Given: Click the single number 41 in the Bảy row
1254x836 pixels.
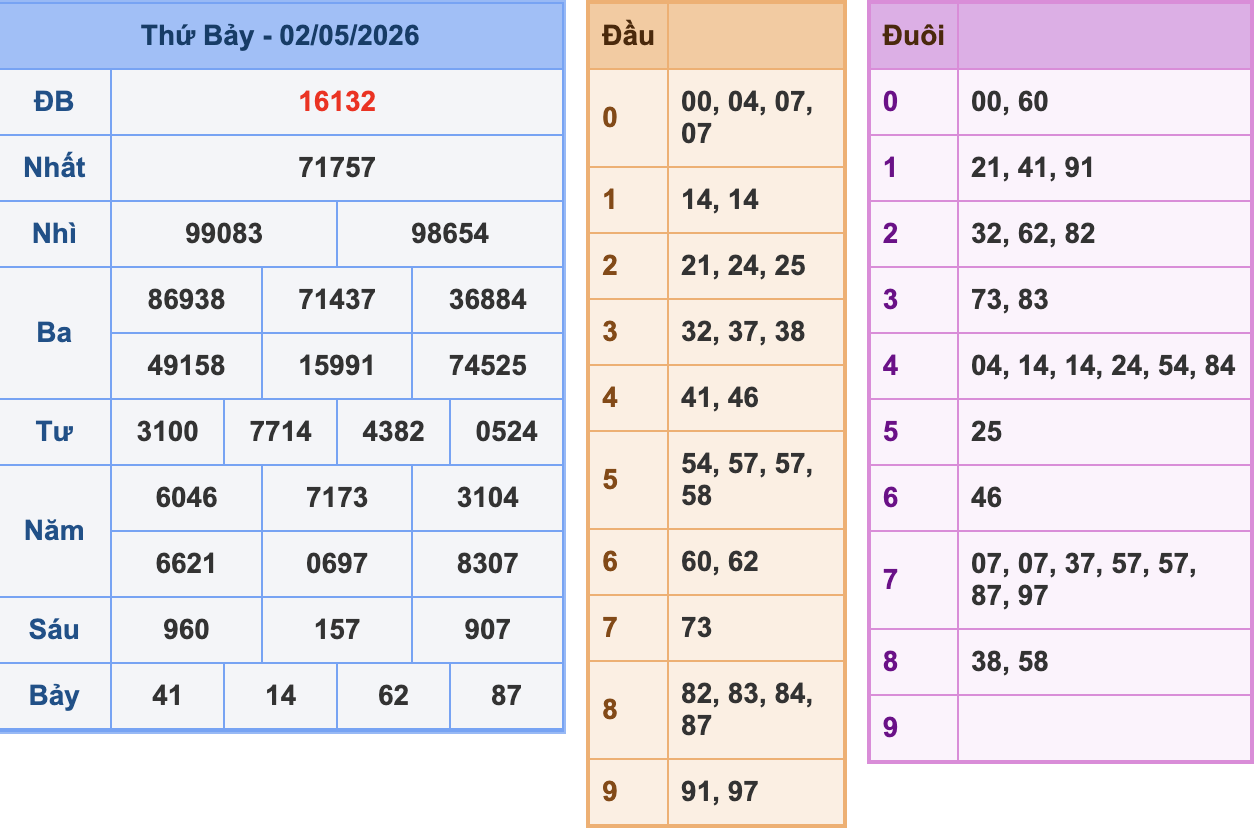Looking at the screenshot, I should click(167, 696).
